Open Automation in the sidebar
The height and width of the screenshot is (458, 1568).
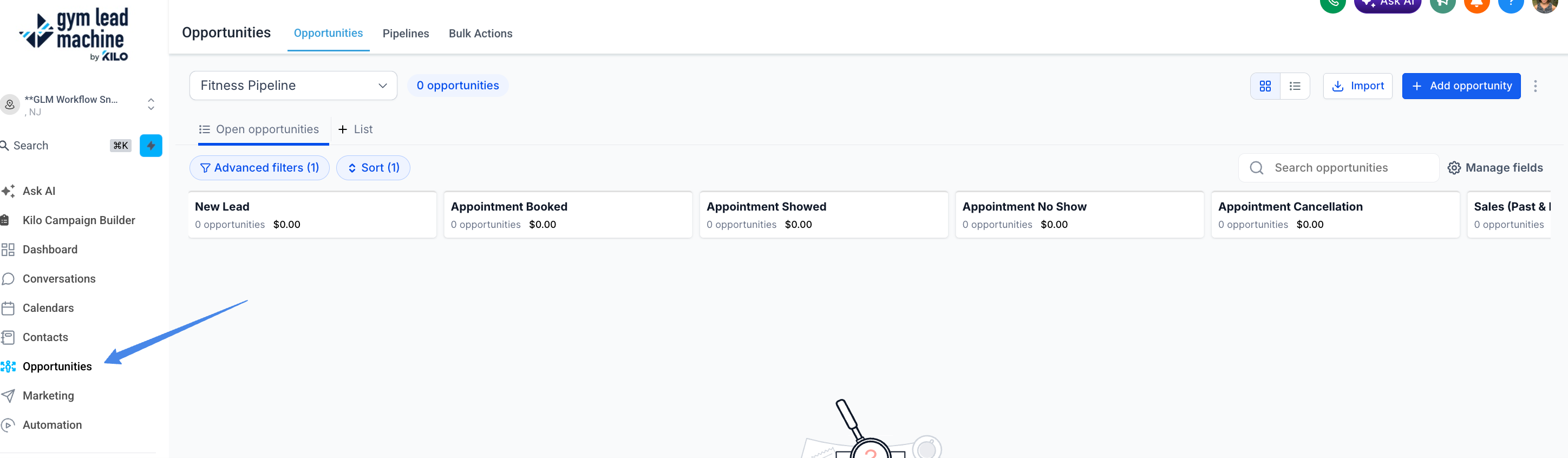click(52, 424)
